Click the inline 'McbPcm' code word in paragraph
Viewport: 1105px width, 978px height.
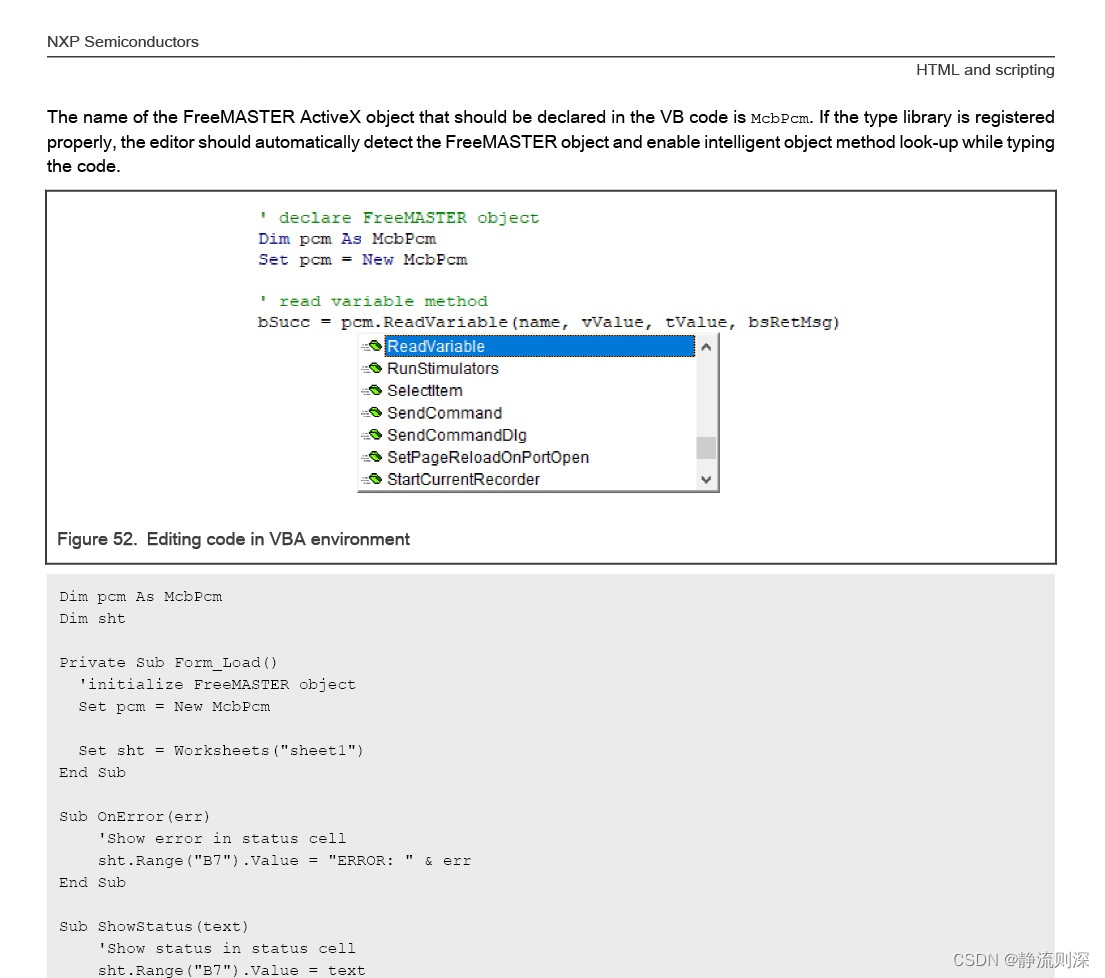click(x=779, y=118)
